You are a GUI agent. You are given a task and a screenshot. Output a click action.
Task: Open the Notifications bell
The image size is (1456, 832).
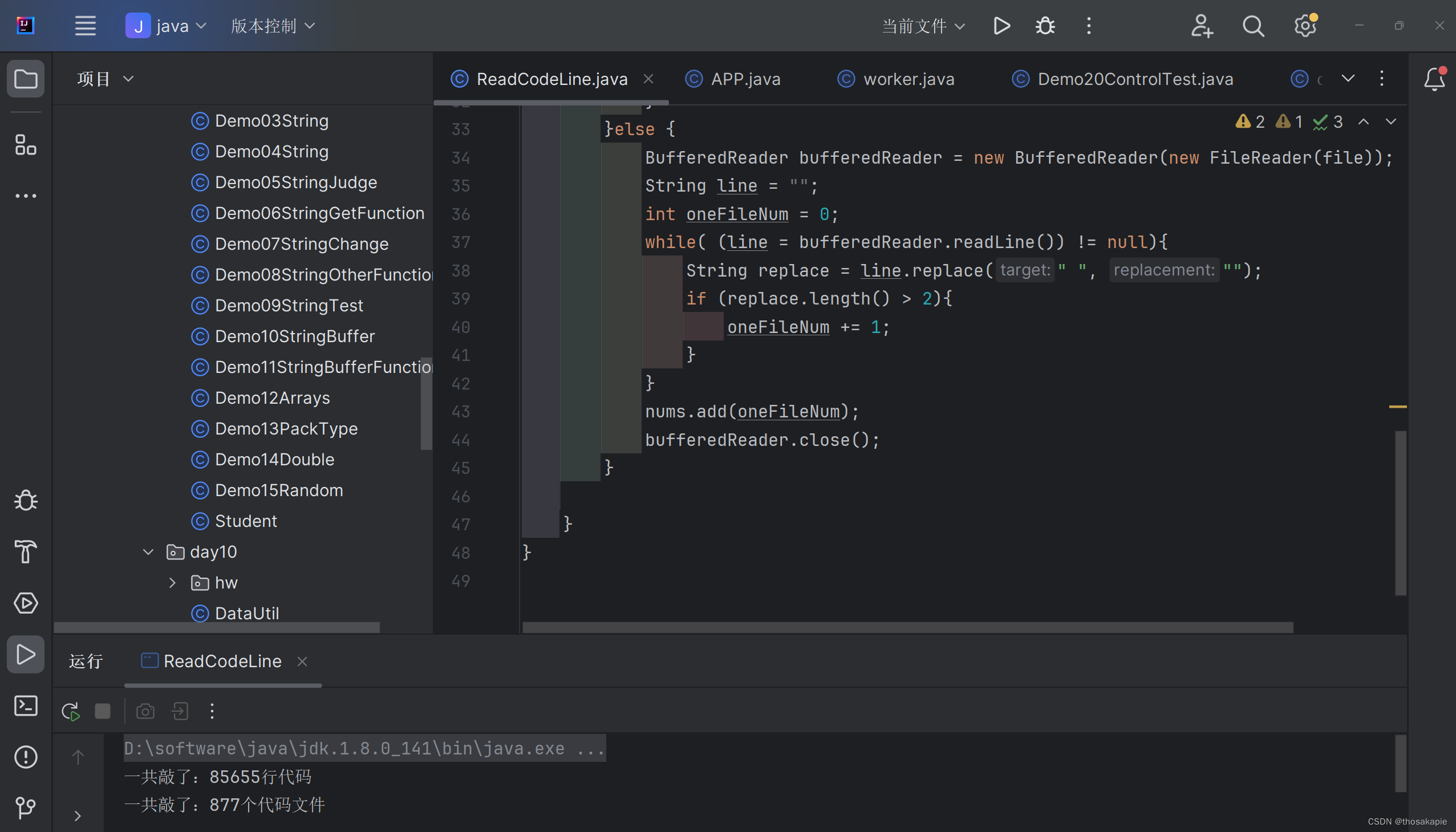pos(1434,79)
